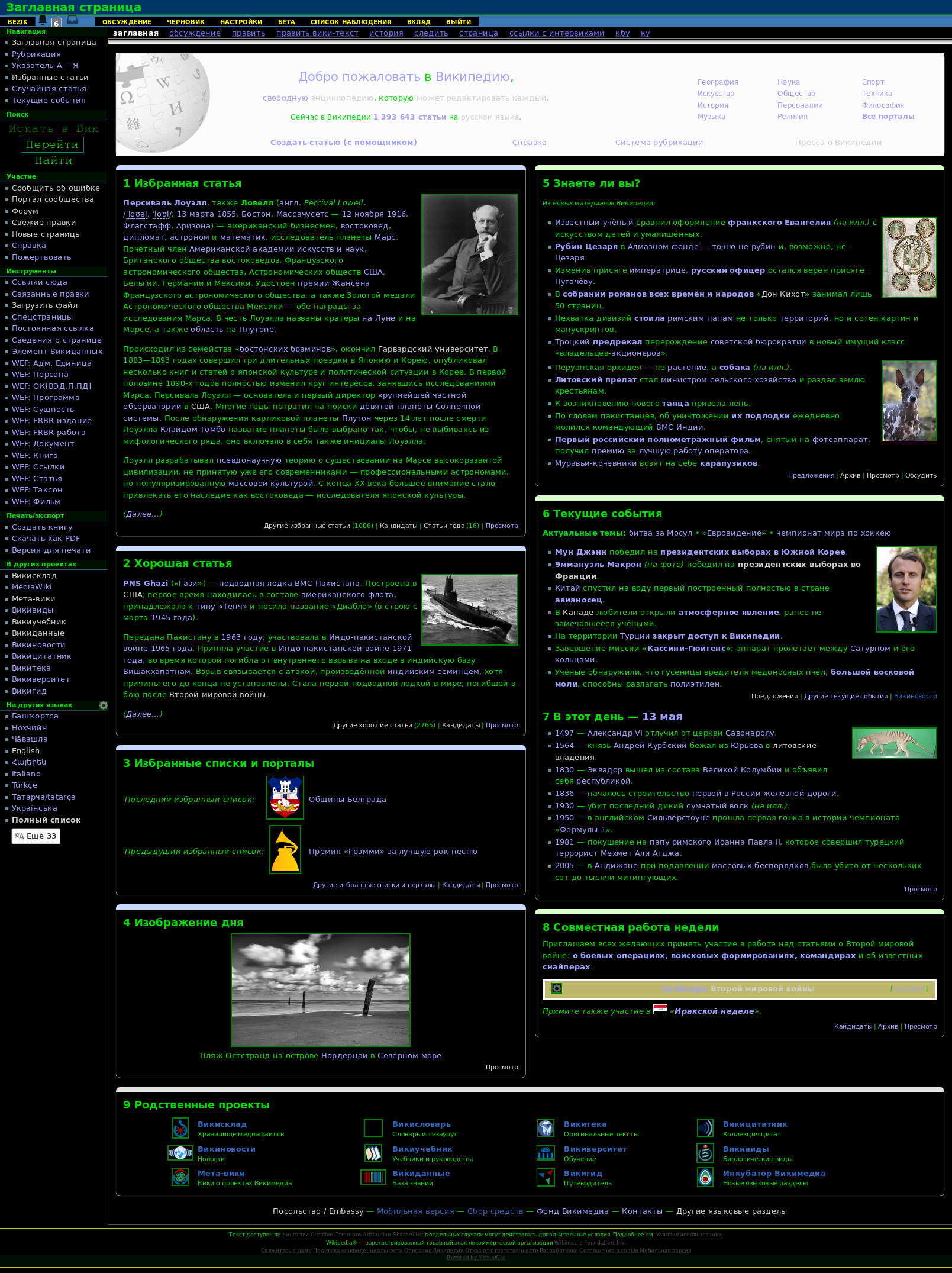The height and width of the screenshot is (1273, 952).
Task: Click the Викивиды logo icon
Action: coord(705,1153)
